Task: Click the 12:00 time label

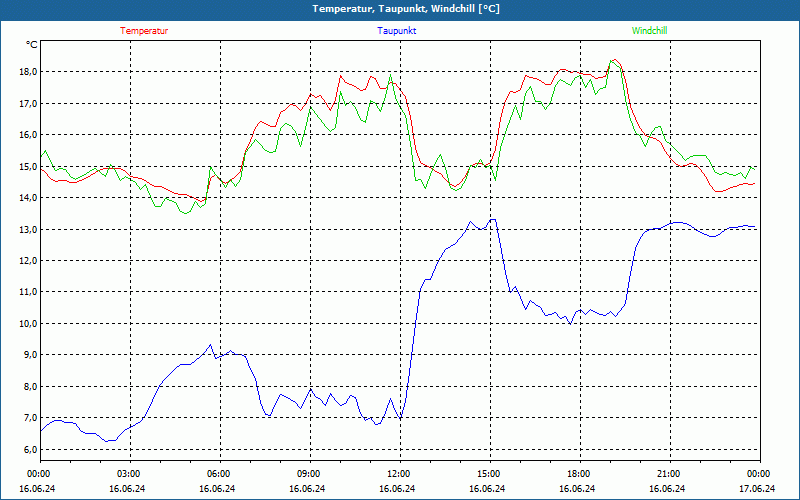Action: tap(398, 474)
